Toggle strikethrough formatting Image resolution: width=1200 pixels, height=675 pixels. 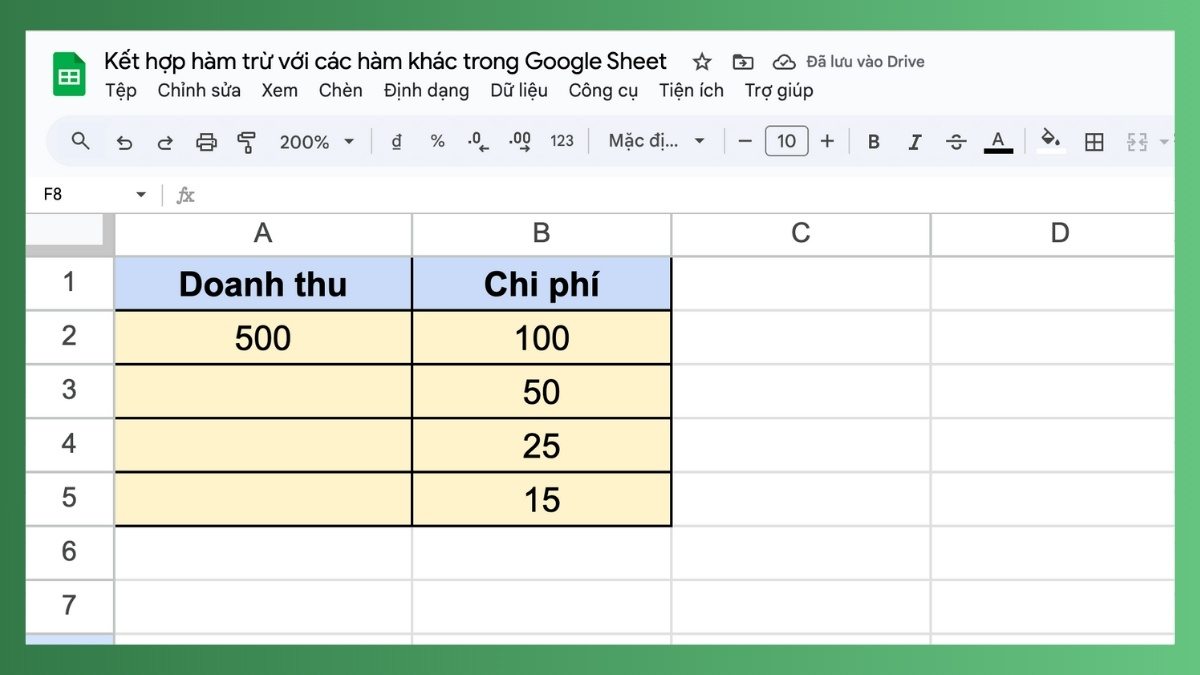(x=956, y=142)
